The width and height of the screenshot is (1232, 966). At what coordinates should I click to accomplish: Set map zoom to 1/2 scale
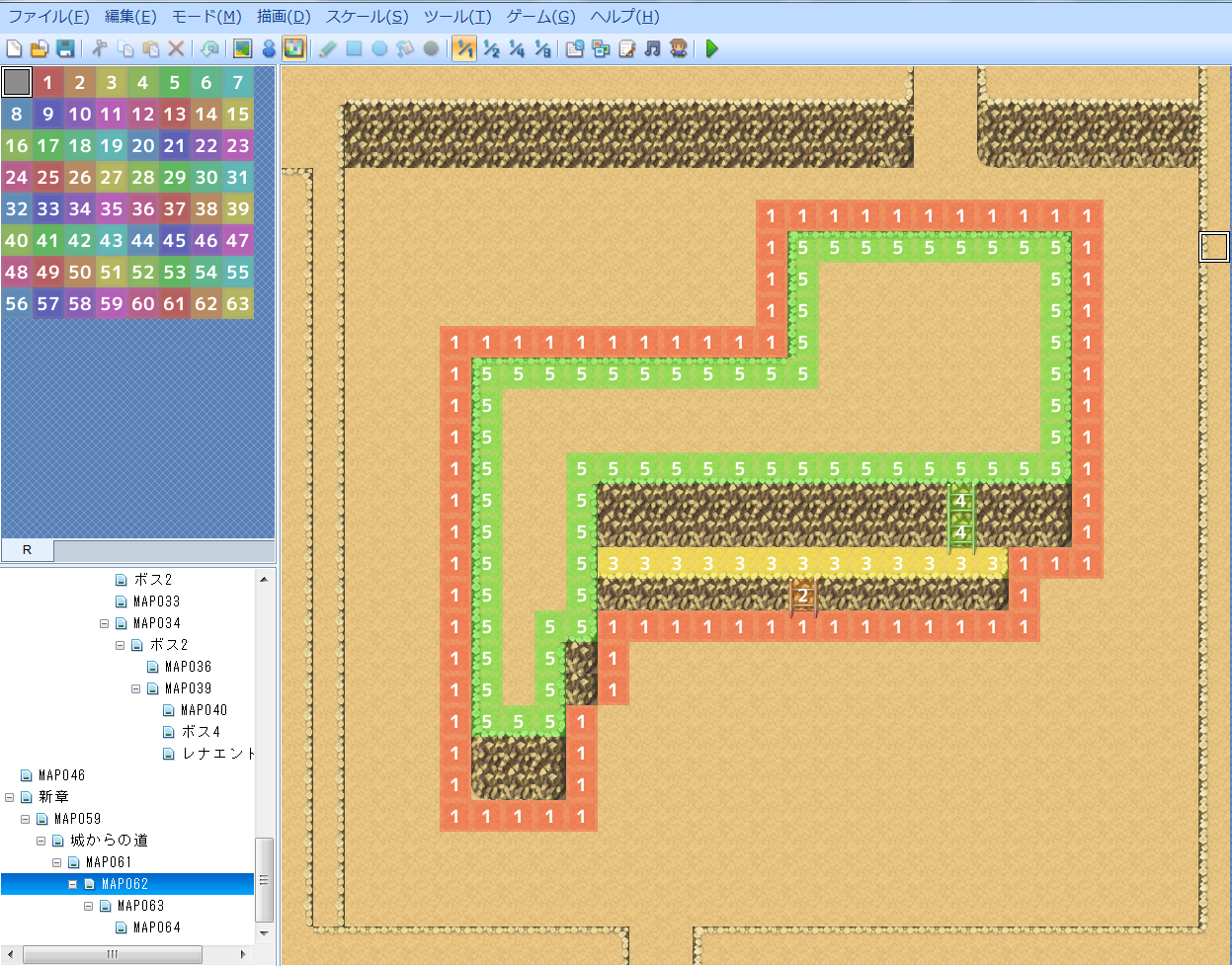(491, 48)
